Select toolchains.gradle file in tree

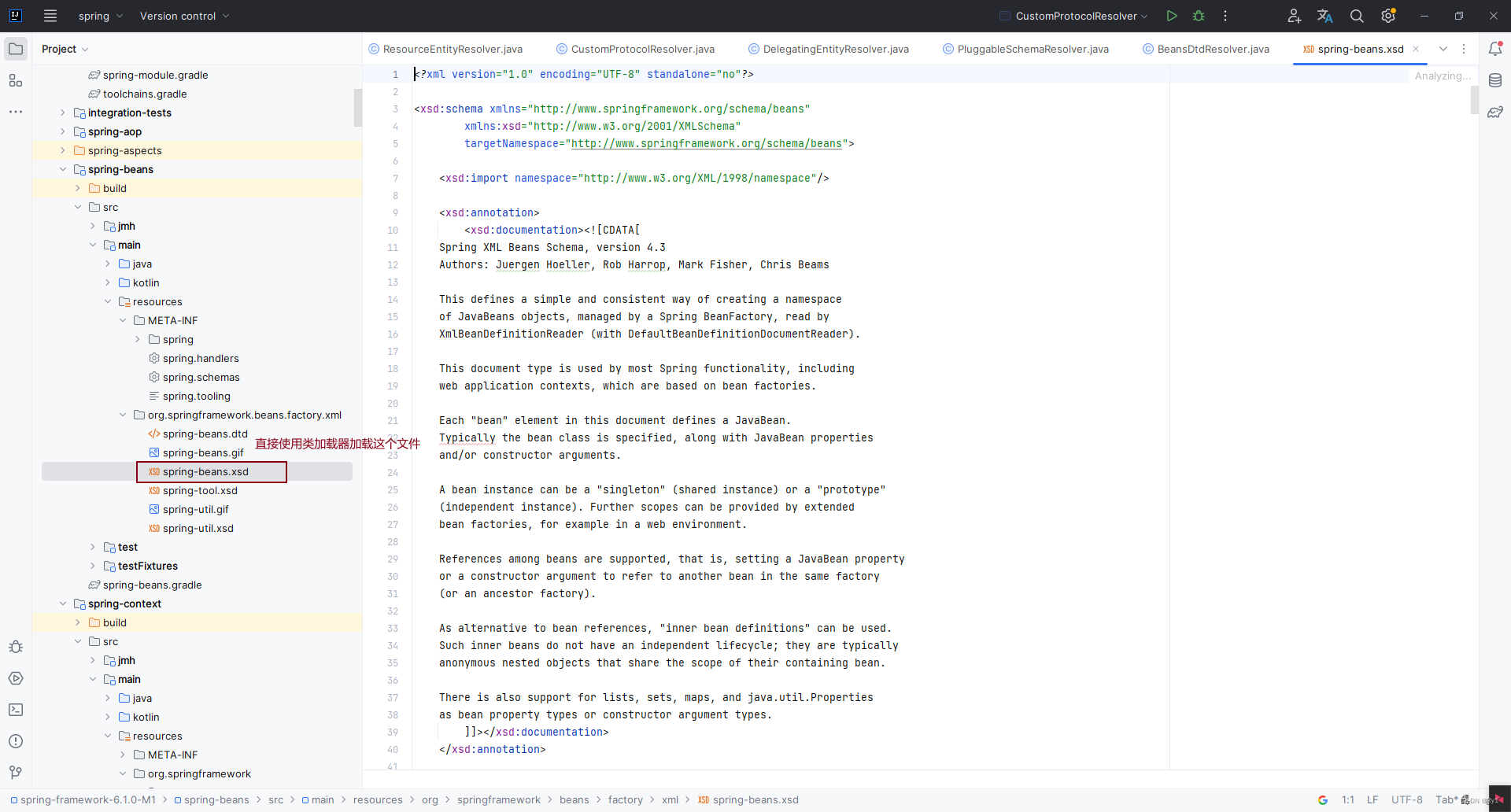tap(145, 94)
